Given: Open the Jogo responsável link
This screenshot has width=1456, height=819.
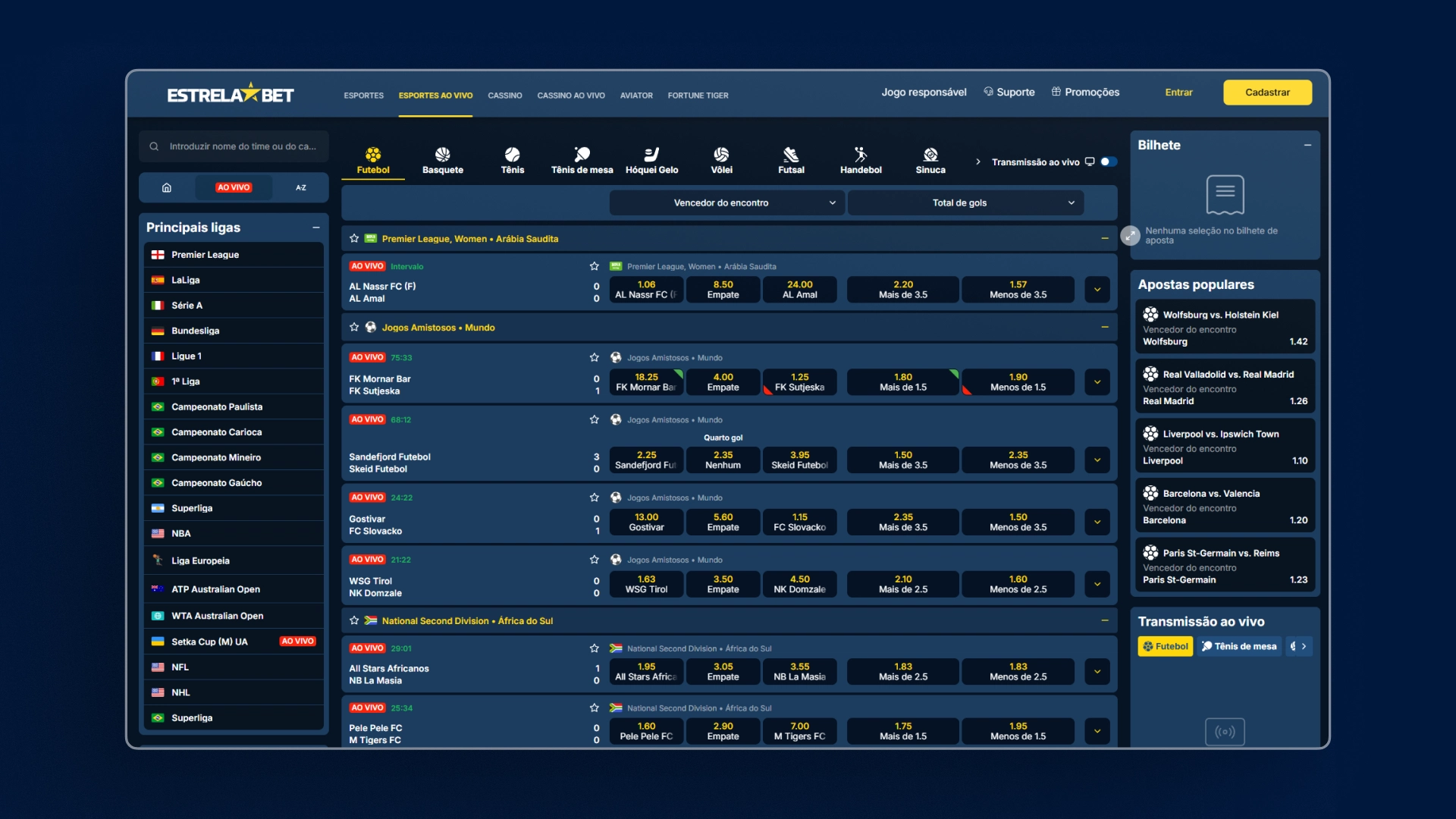Looking at the screenshot, I should click(x=924, y=92).
